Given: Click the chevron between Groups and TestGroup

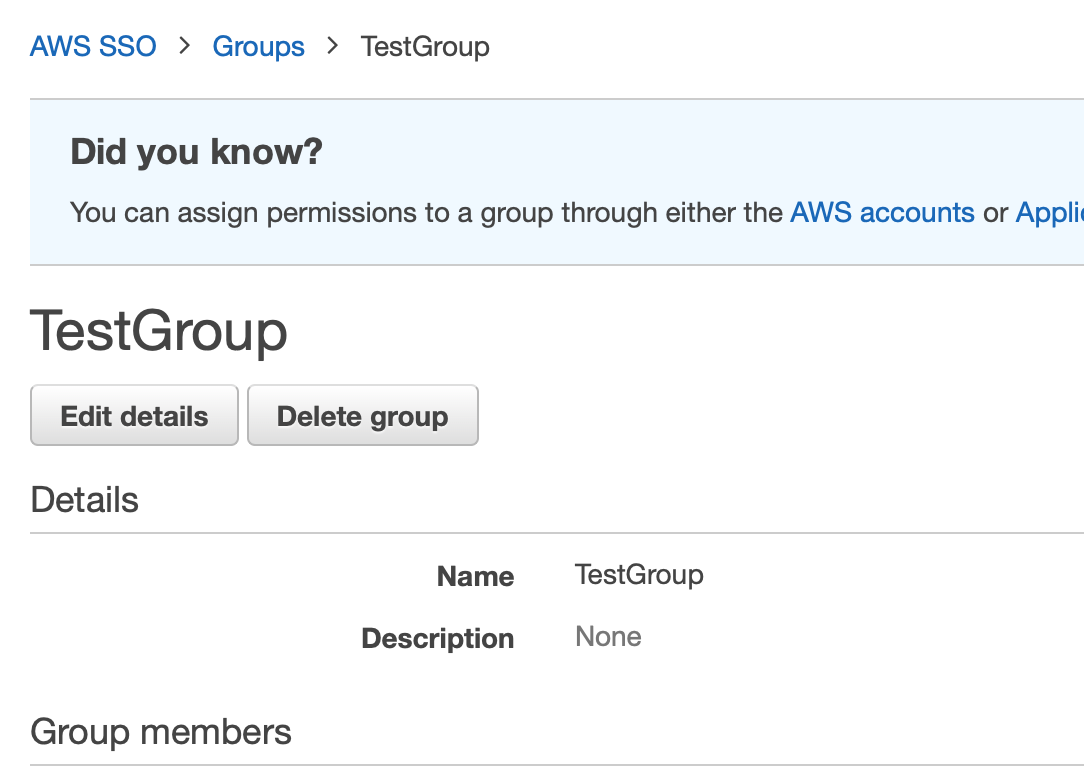Looking at the screenshot, I should pos(333,46).
